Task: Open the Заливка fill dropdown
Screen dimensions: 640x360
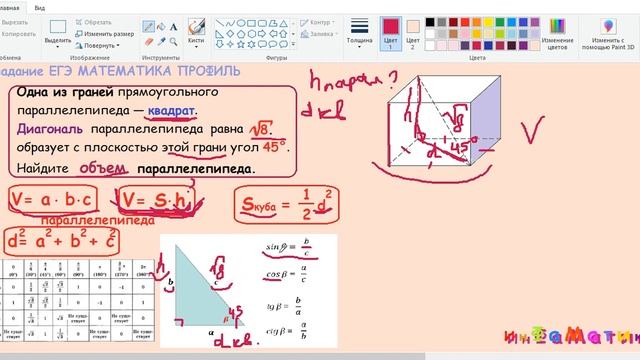Action: coord(320,34)
